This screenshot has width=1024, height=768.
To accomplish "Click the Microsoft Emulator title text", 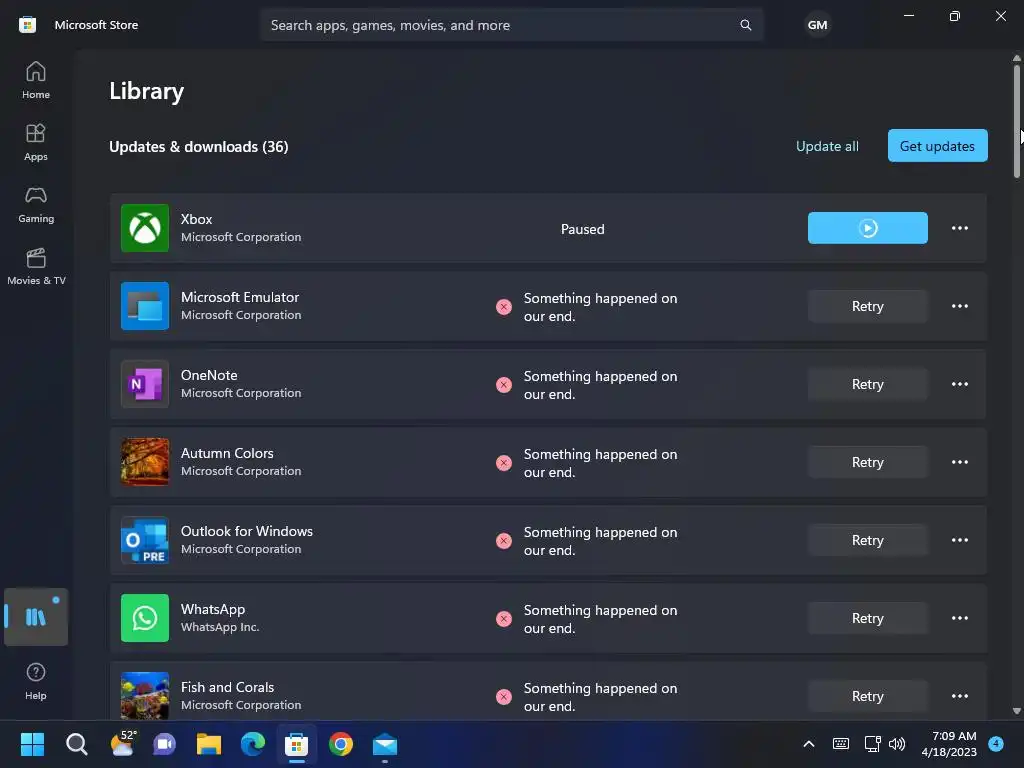I will 240,297.
